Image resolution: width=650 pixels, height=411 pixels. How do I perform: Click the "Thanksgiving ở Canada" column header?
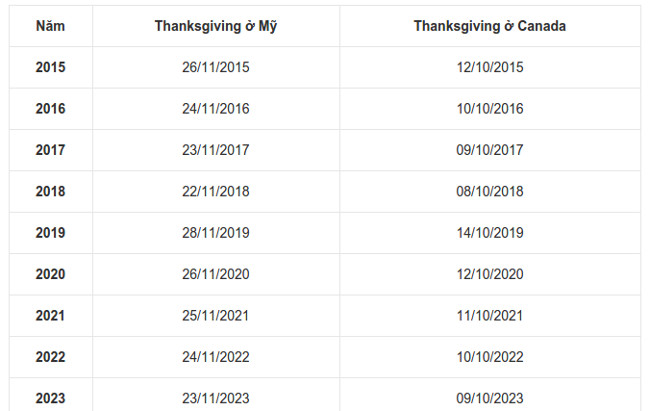[x=490, y=26]
